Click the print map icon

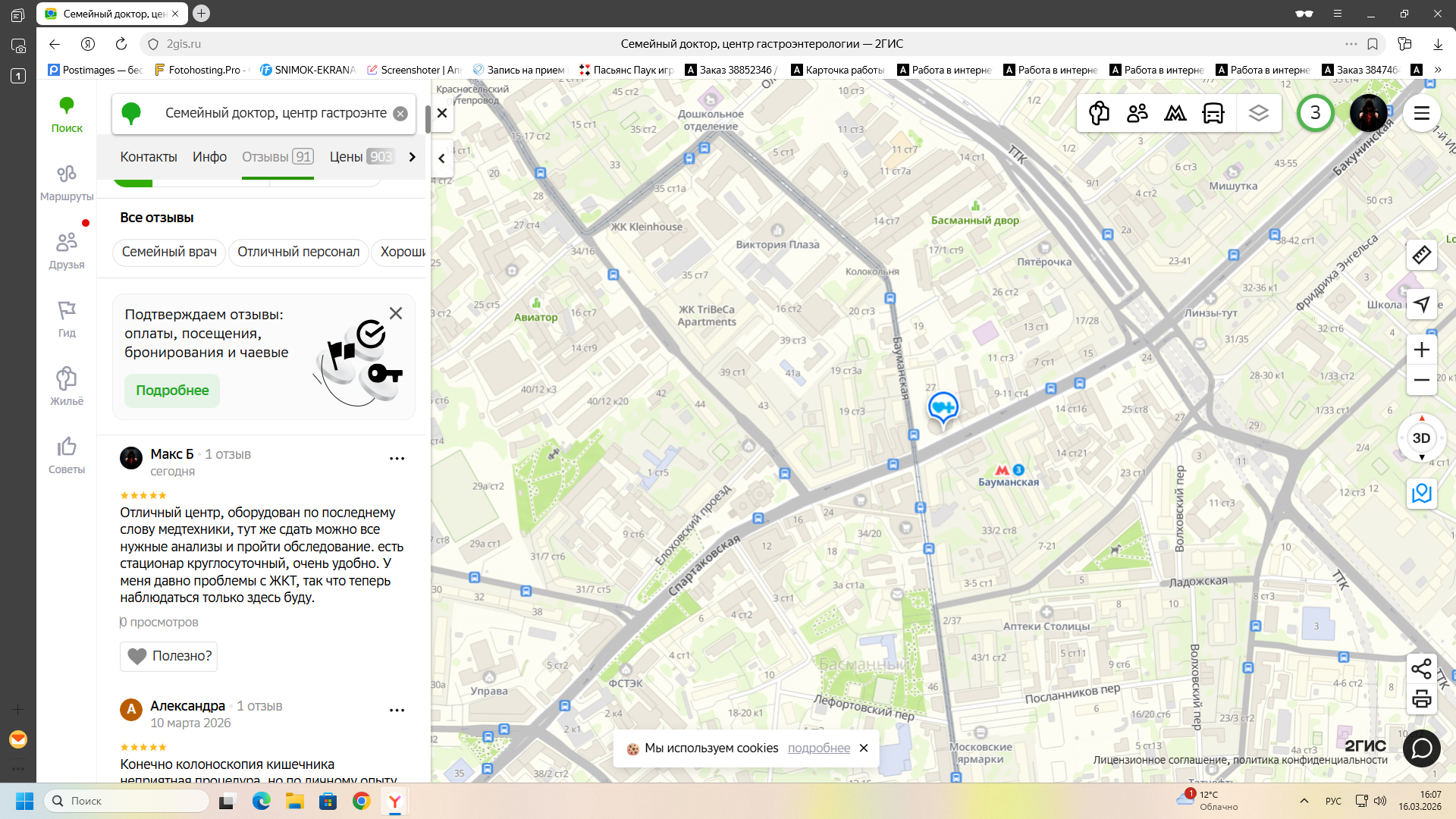click(x=1421, y=698)
